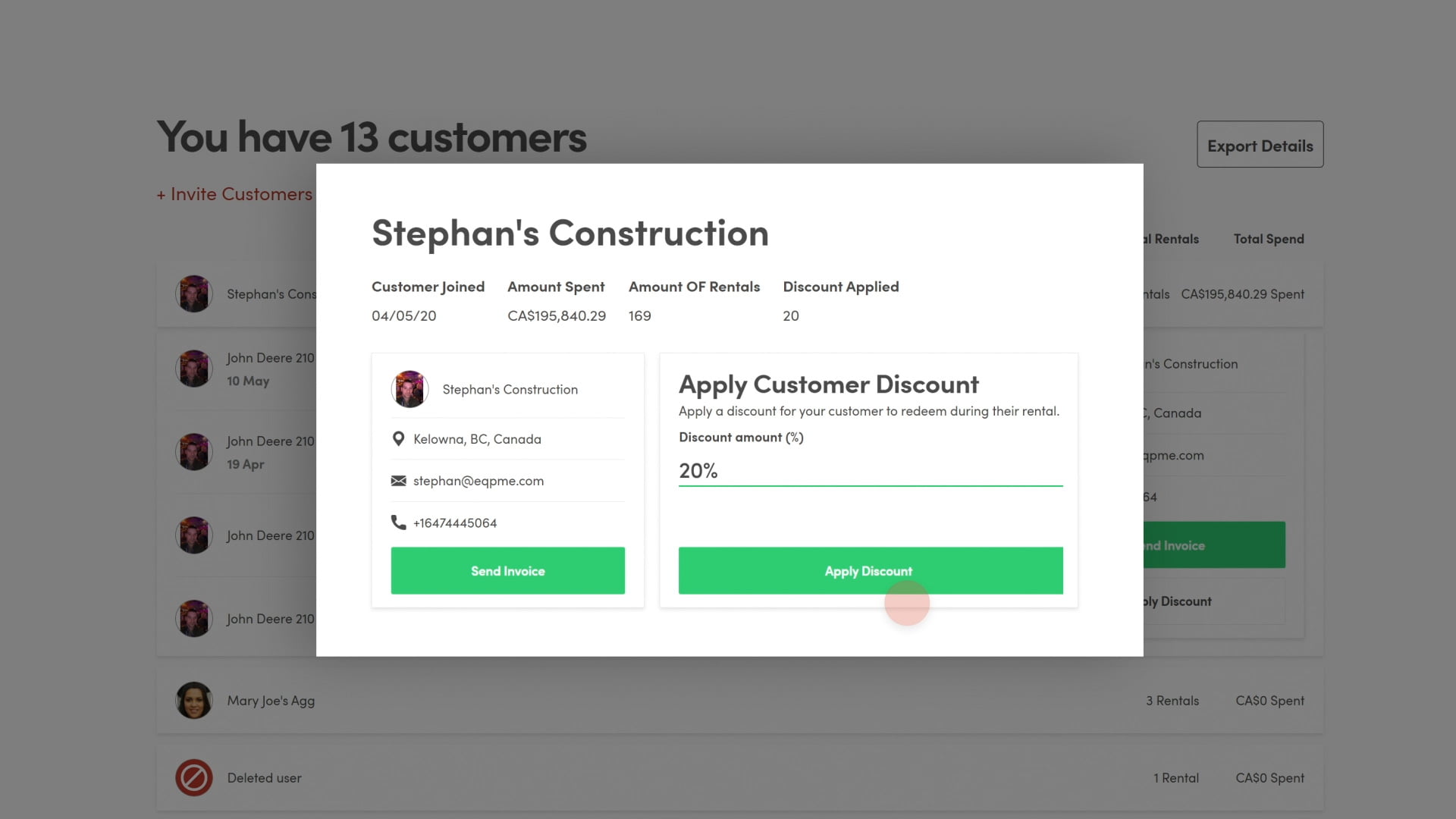Click Stephan's Construction avatar in the modal card

coord(409,389)
